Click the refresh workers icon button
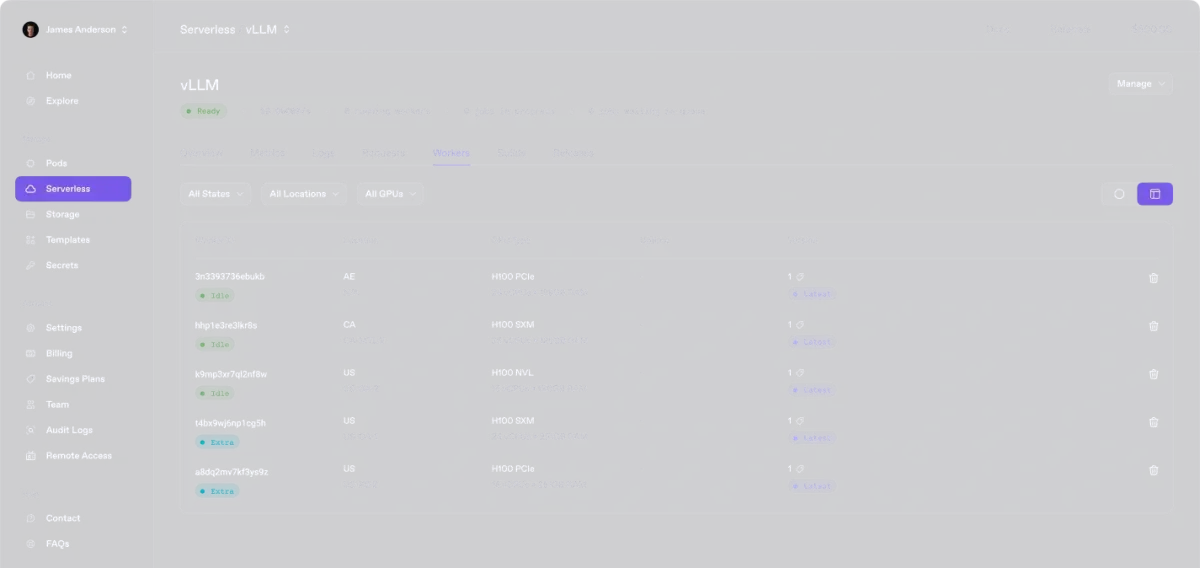This screenshot has height=568, width=1200. pos(1119,194)
